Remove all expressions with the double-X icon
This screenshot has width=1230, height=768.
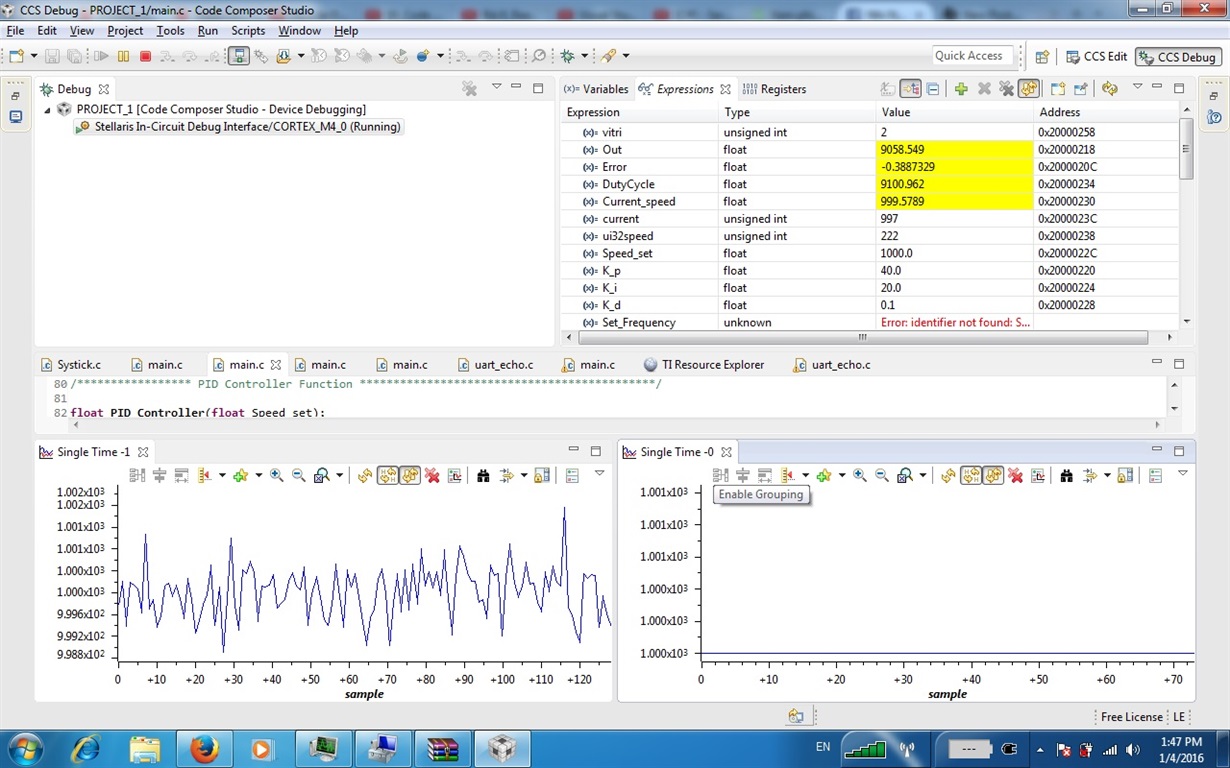point(1006,89)
